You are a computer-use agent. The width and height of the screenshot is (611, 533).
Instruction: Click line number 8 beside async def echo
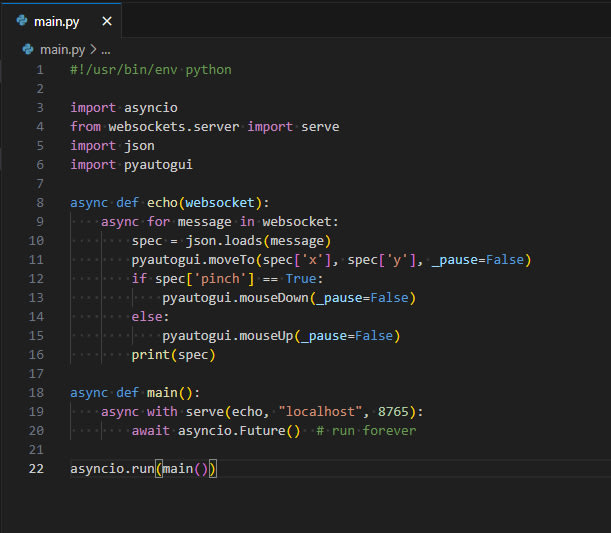point(39,203)
